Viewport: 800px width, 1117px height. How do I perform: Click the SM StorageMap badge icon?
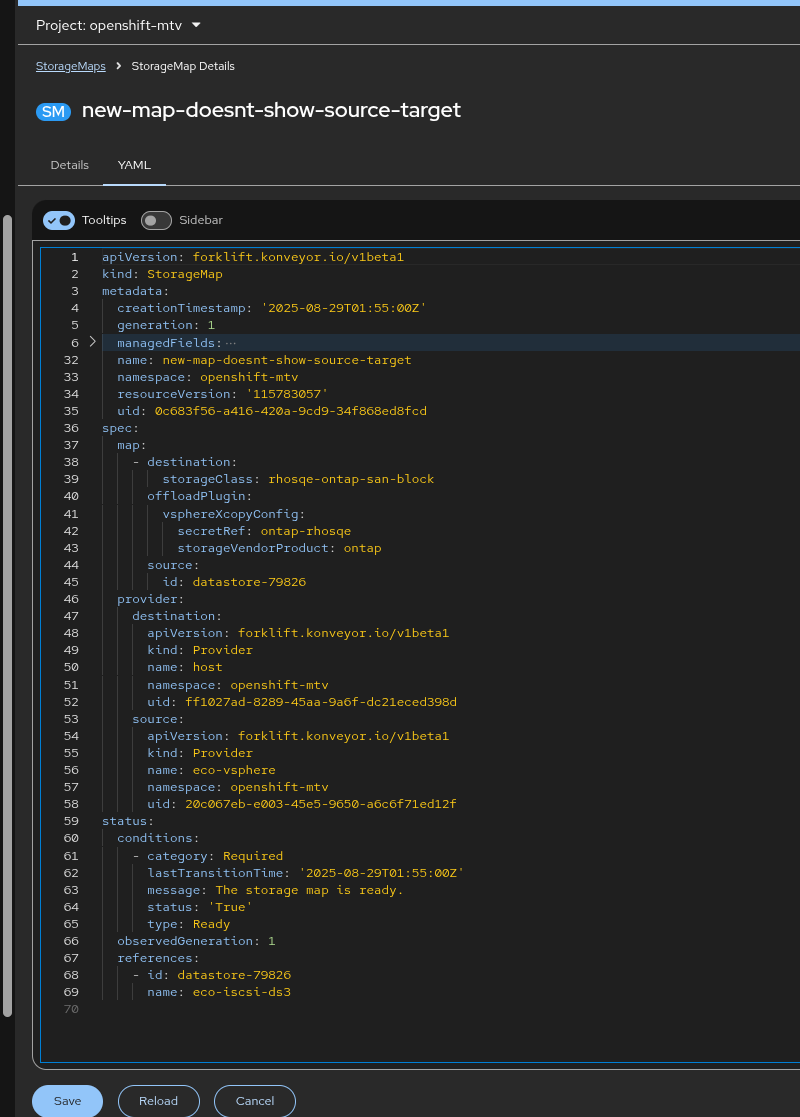[54, 111]
